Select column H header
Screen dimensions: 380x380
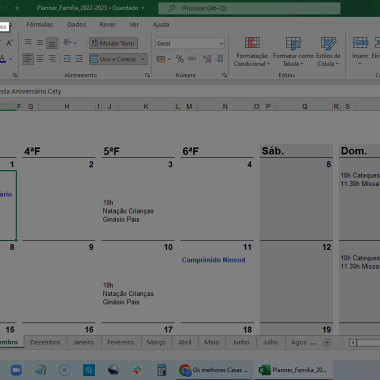coord(67,107)
